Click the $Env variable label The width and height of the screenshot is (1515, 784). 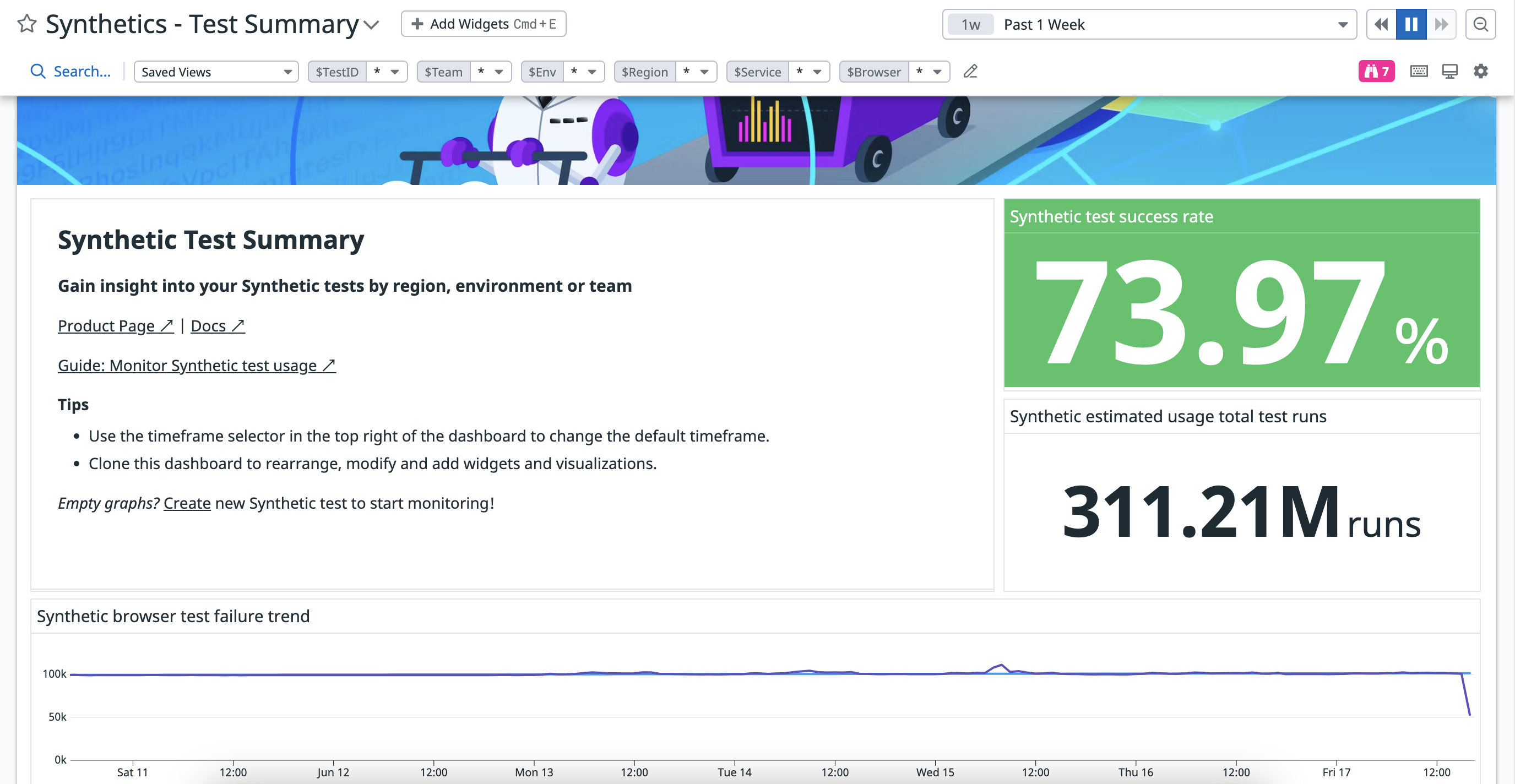(542, 72)
